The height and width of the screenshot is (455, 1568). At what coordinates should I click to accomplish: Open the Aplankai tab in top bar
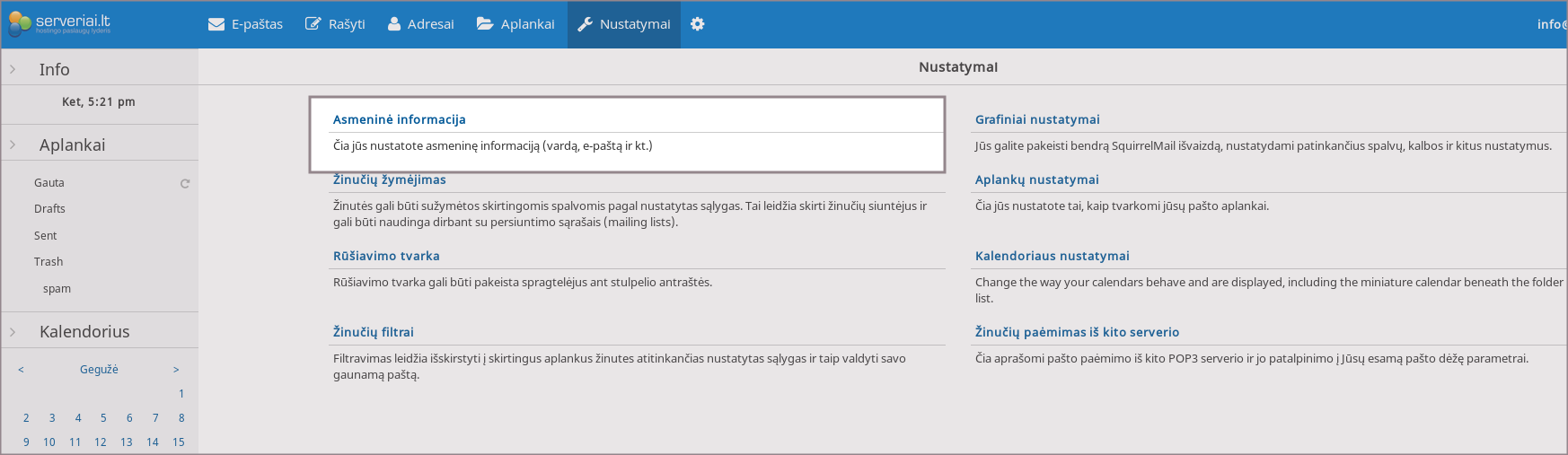click(515, 24)
